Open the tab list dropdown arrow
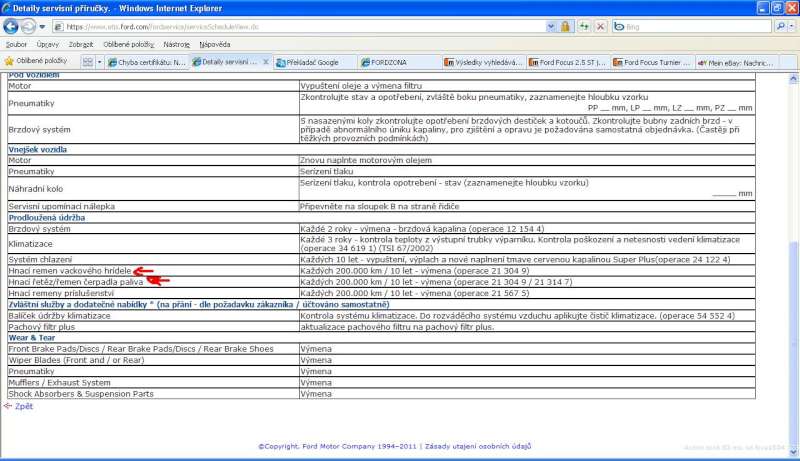The height and width of the screenshot is (461, 800). click(100, 62)
